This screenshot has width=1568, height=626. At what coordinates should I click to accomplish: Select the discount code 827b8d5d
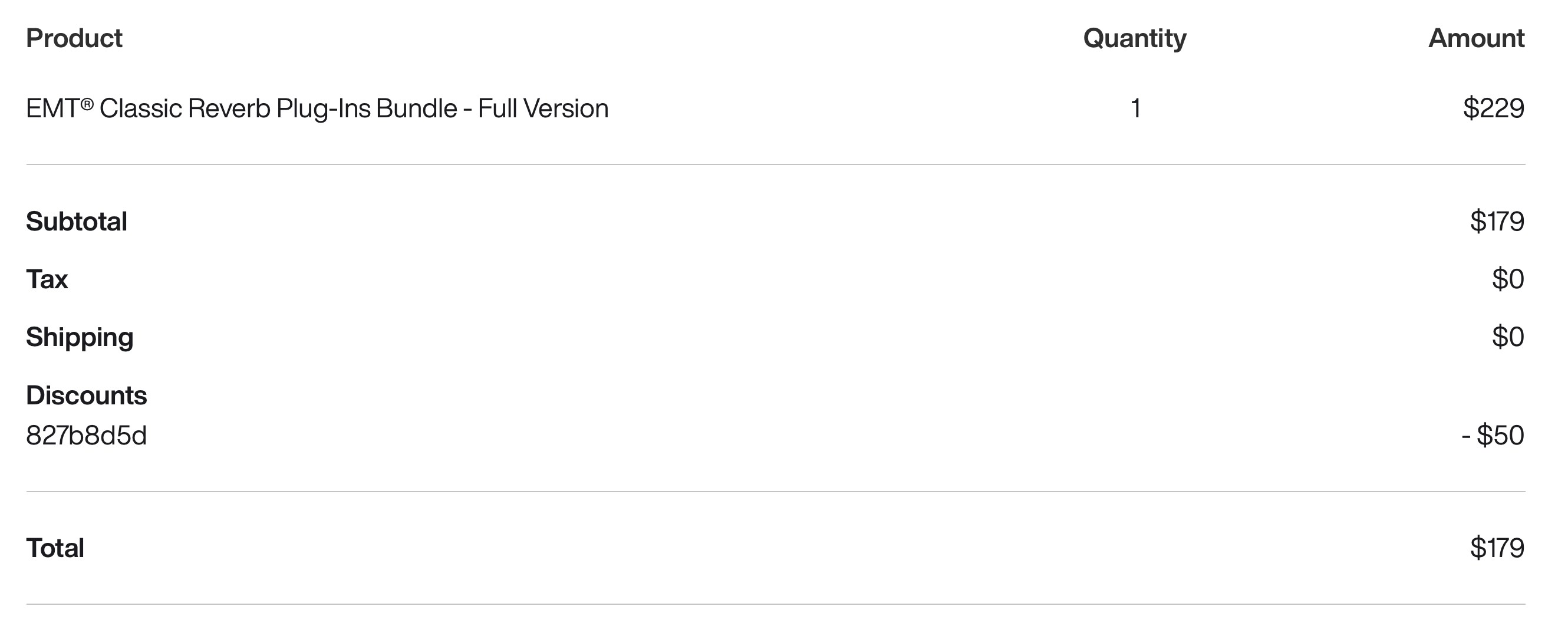86,436
